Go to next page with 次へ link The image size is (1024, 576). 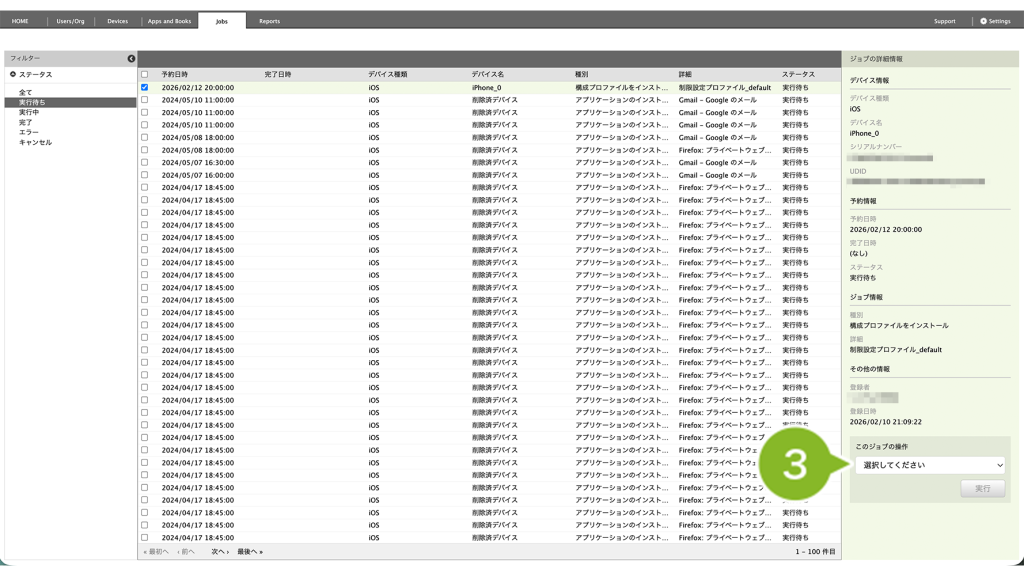tap(220, 552)
